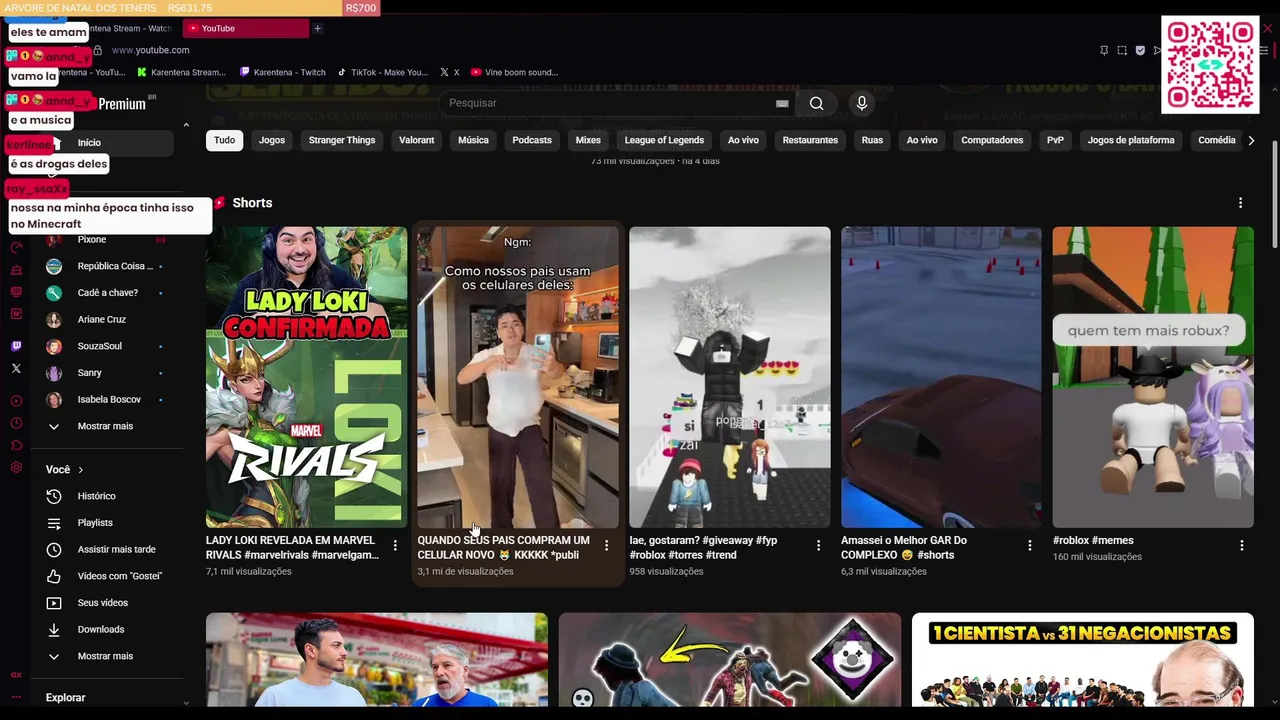Open the Kick bookmark Karentena Stream
The width and height of the screenshot is (1280, 720).
click(x=182, y=72)
